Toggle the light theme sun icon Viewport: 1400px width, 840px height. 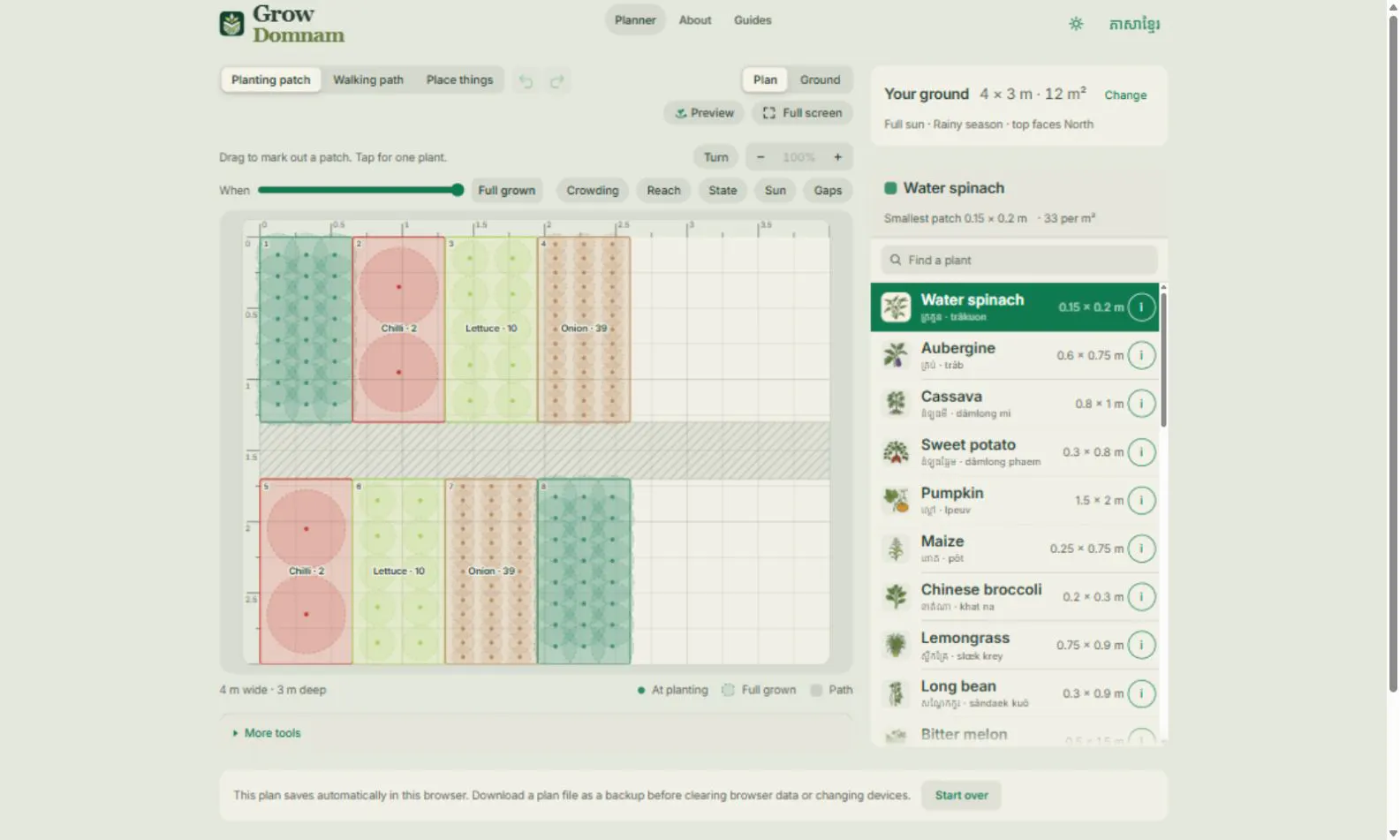(x=1075, y=24)
